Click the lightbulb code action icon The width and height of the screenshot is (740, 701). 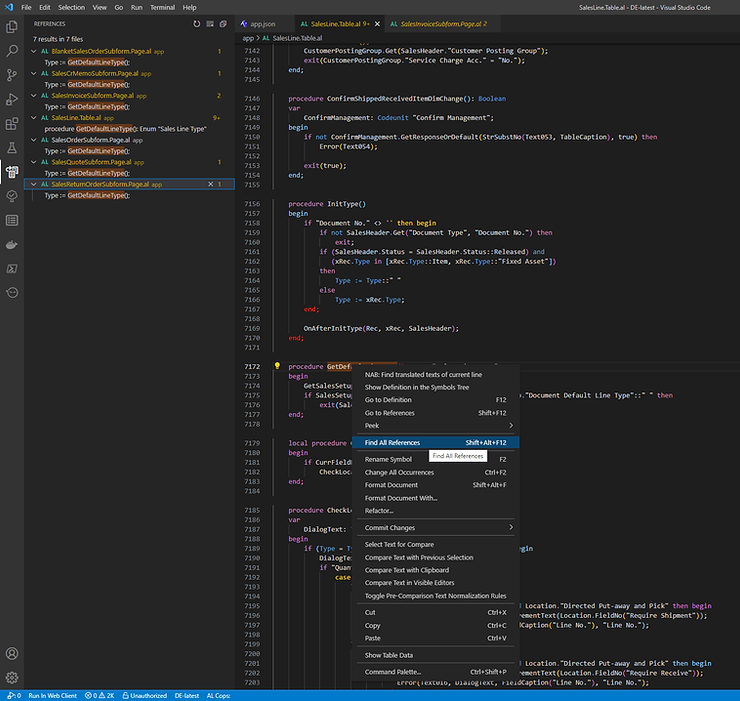277,367
